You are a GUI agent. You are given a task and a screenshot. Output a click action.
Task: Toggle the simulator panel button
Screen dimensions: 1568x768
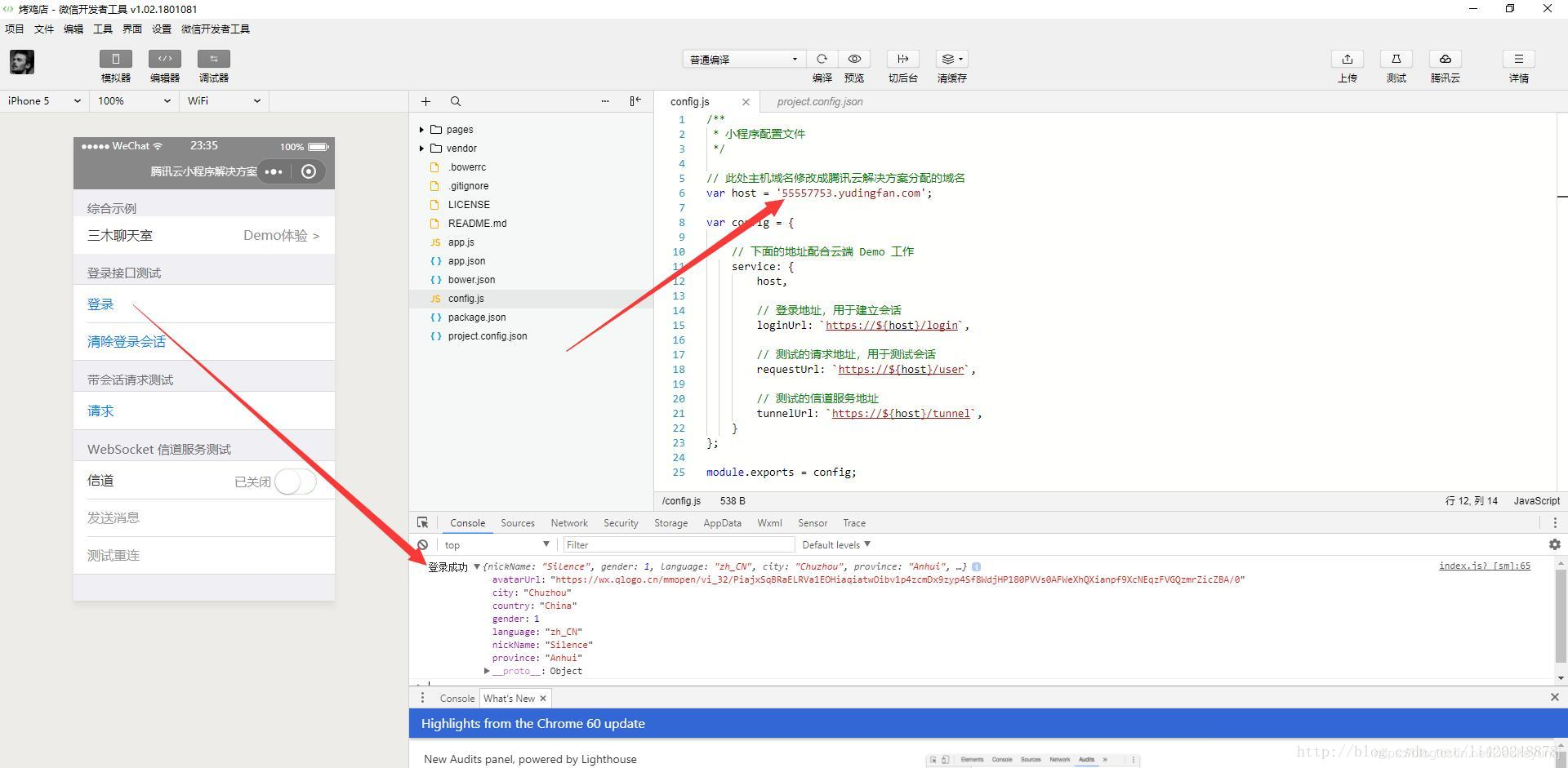point(115,59)
